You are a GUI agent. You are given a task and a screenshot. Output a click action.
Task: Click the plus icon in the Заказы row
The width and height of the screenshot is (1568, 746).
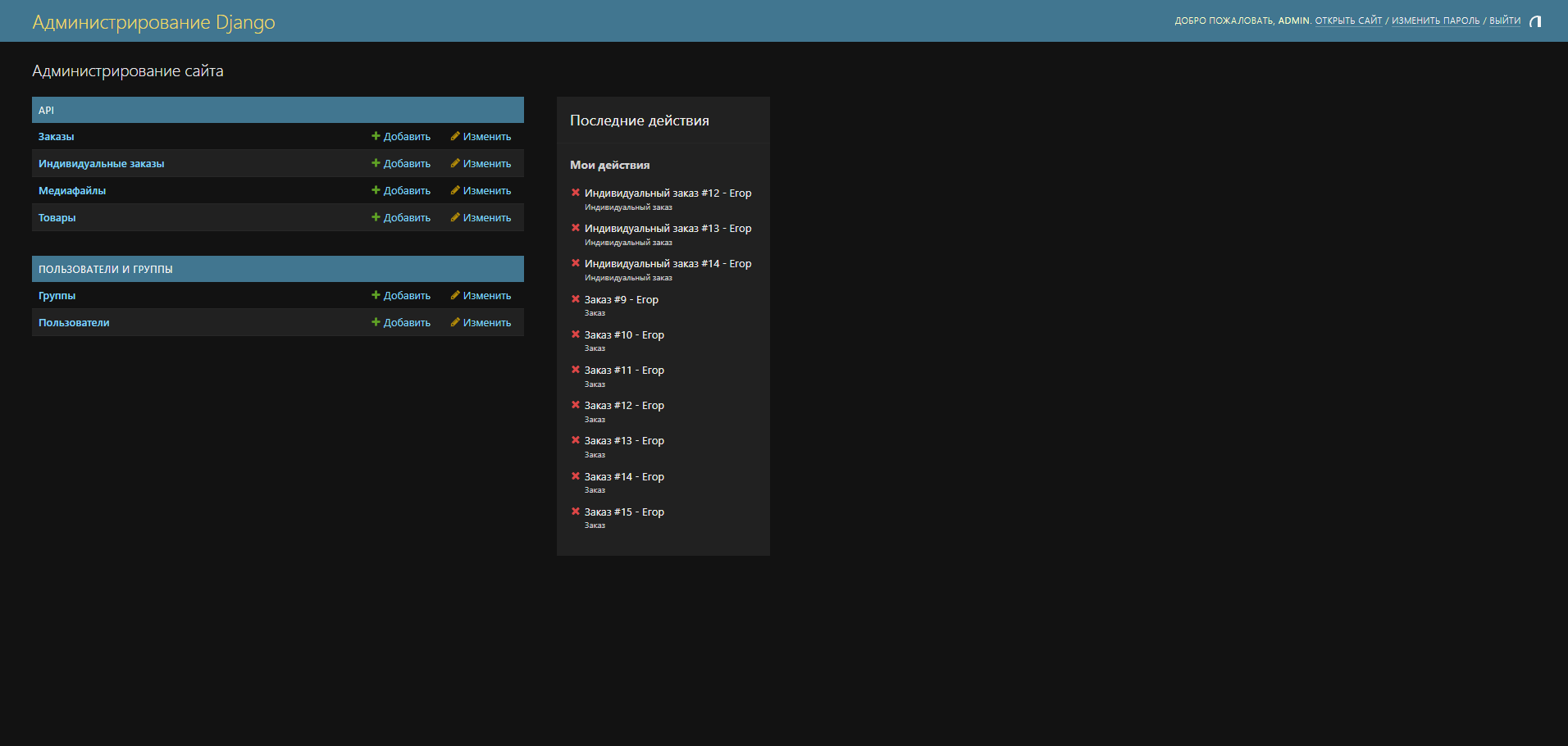click(x=376, y=136)
